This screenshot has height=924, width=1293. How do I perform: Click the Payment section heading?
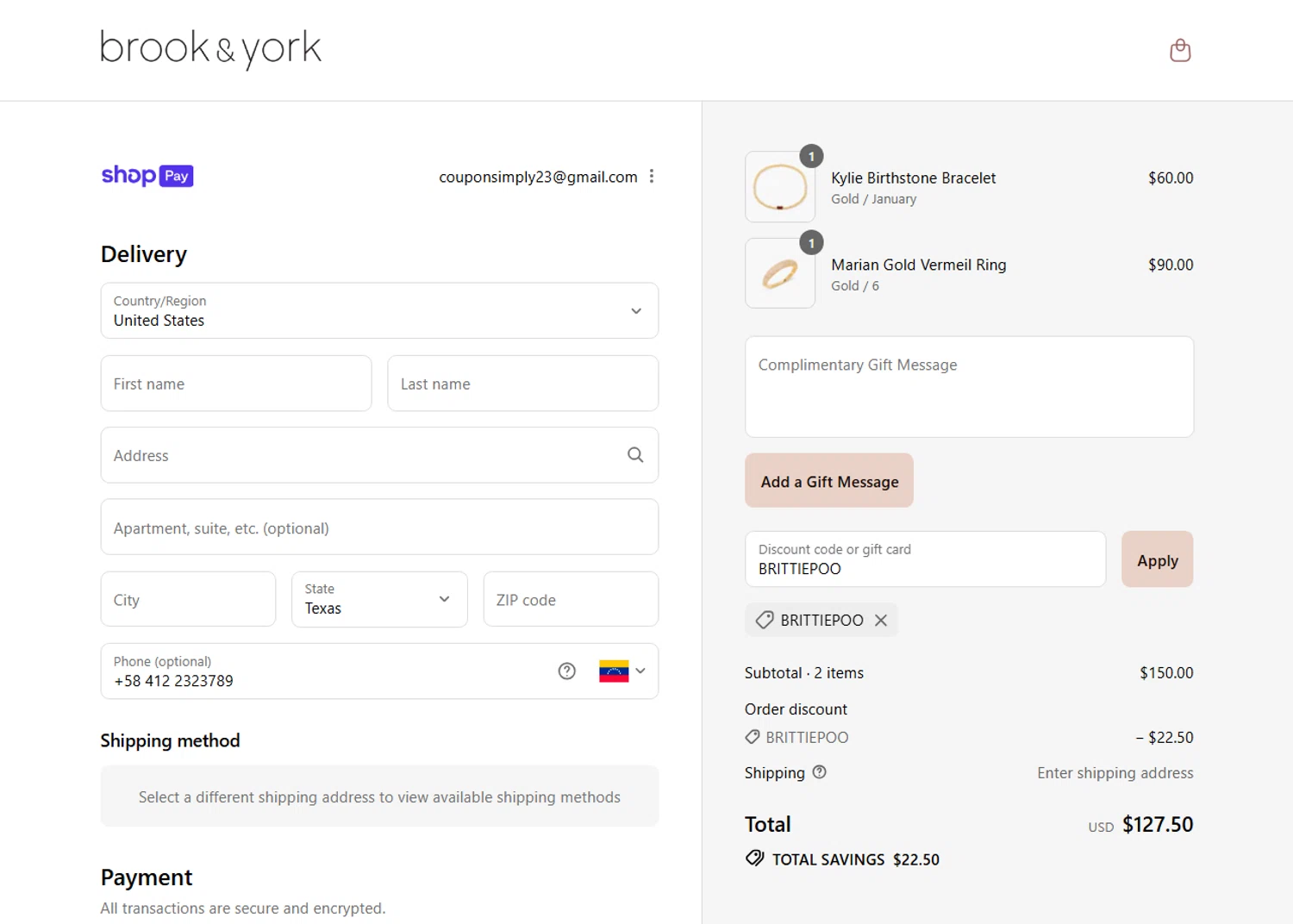point(147,877)
